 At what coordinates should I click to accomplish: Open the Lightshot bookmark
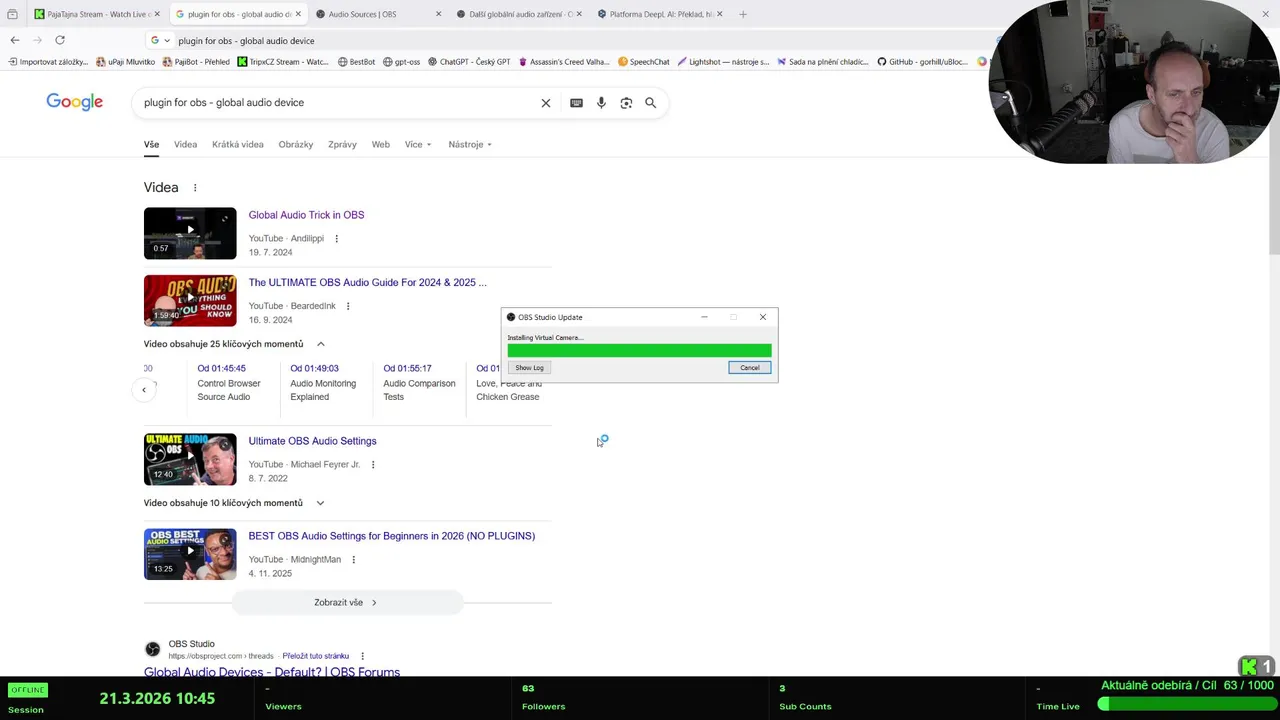(x=723, y=62)
